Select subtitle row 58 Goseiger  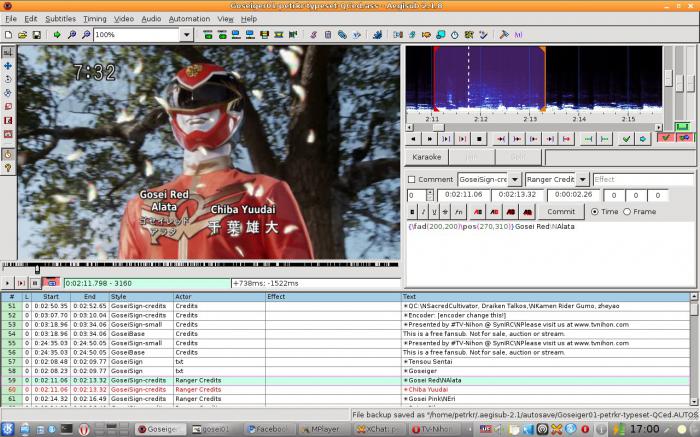pyautogui.click(x=345, y=371)
